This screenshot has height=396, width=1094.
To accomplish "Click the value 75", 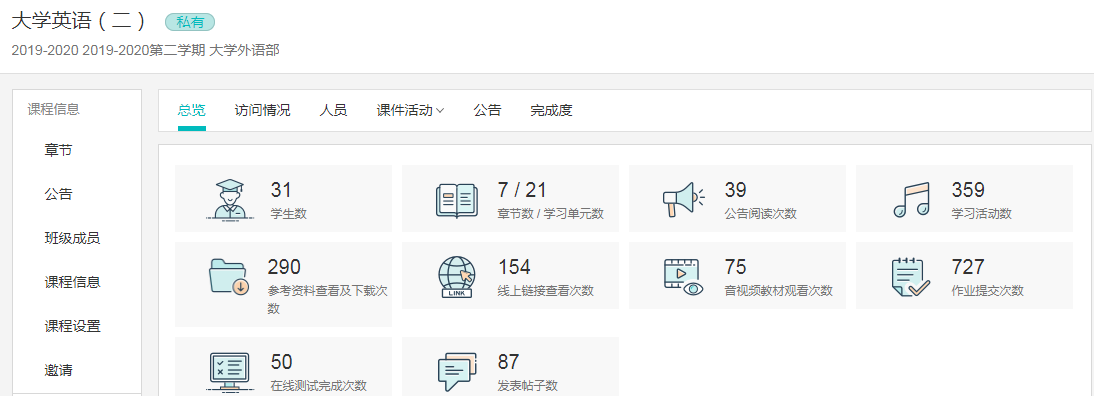I will (x=735, y=267).
